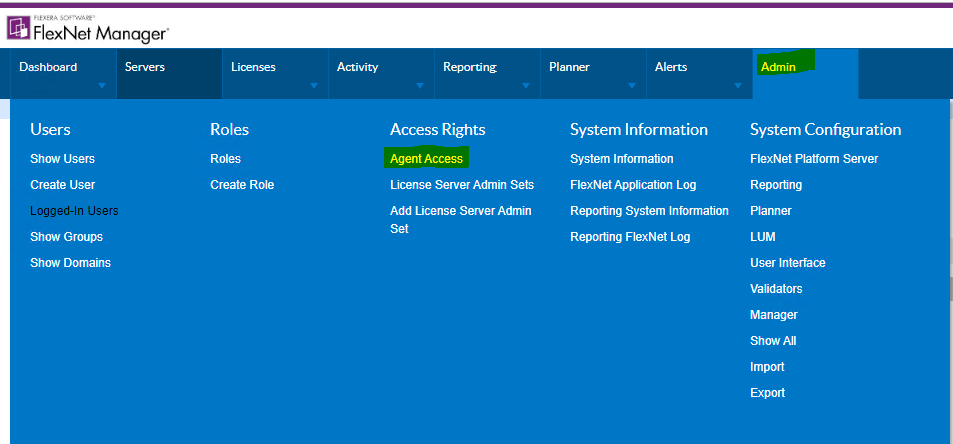The width and height of the screenshot is (953, 444).
Task: Expand the Reporting dropdown arrow
Action: [526, 86]
